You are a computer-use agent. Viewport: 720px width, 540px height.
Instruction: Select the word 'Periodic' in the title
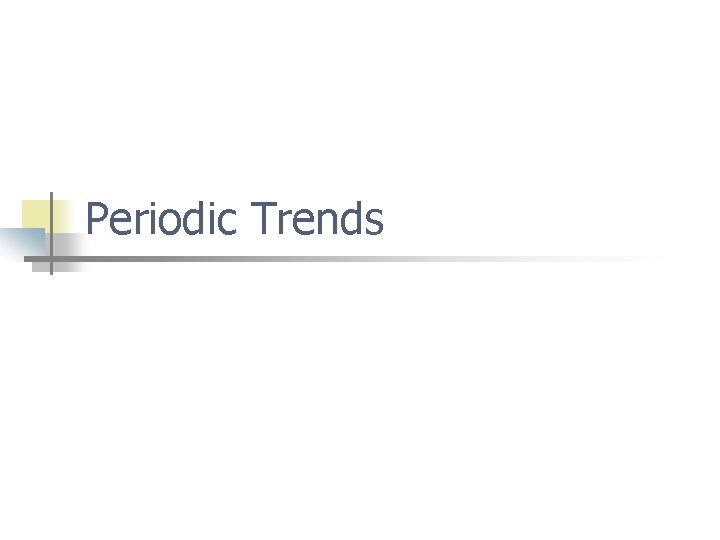click(x=162, y=218)
